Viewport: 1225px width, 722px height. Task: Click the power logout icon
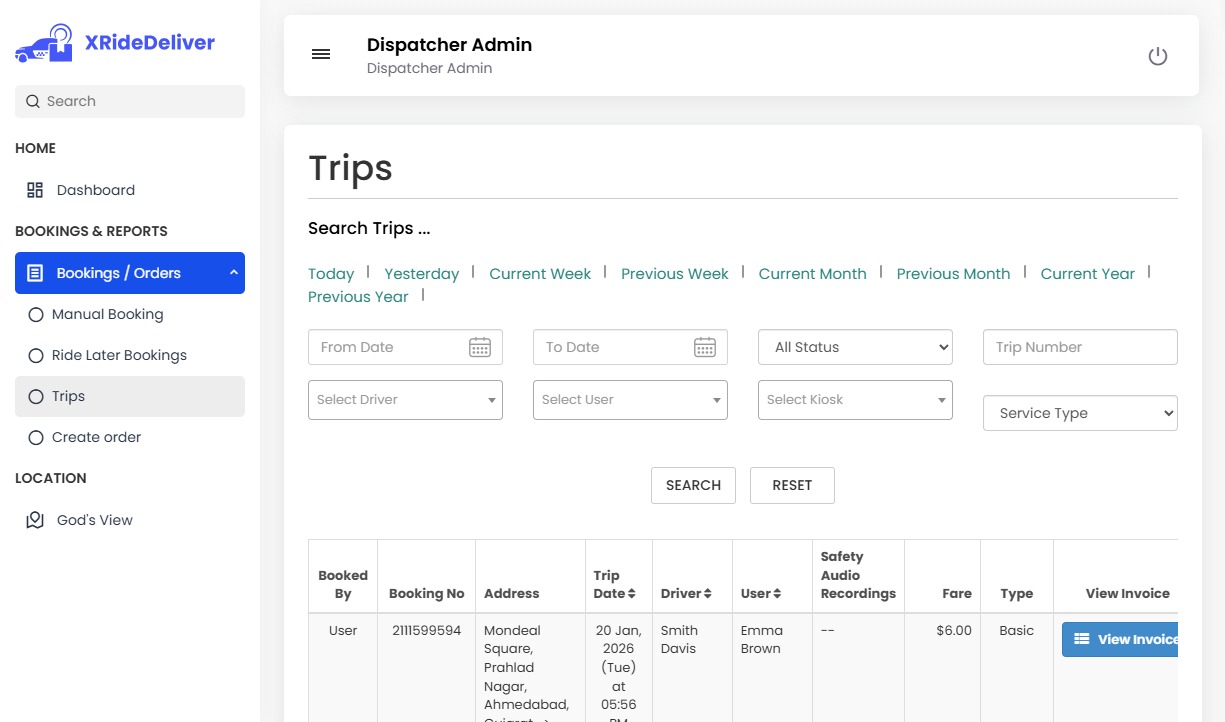coord(1157,56)
